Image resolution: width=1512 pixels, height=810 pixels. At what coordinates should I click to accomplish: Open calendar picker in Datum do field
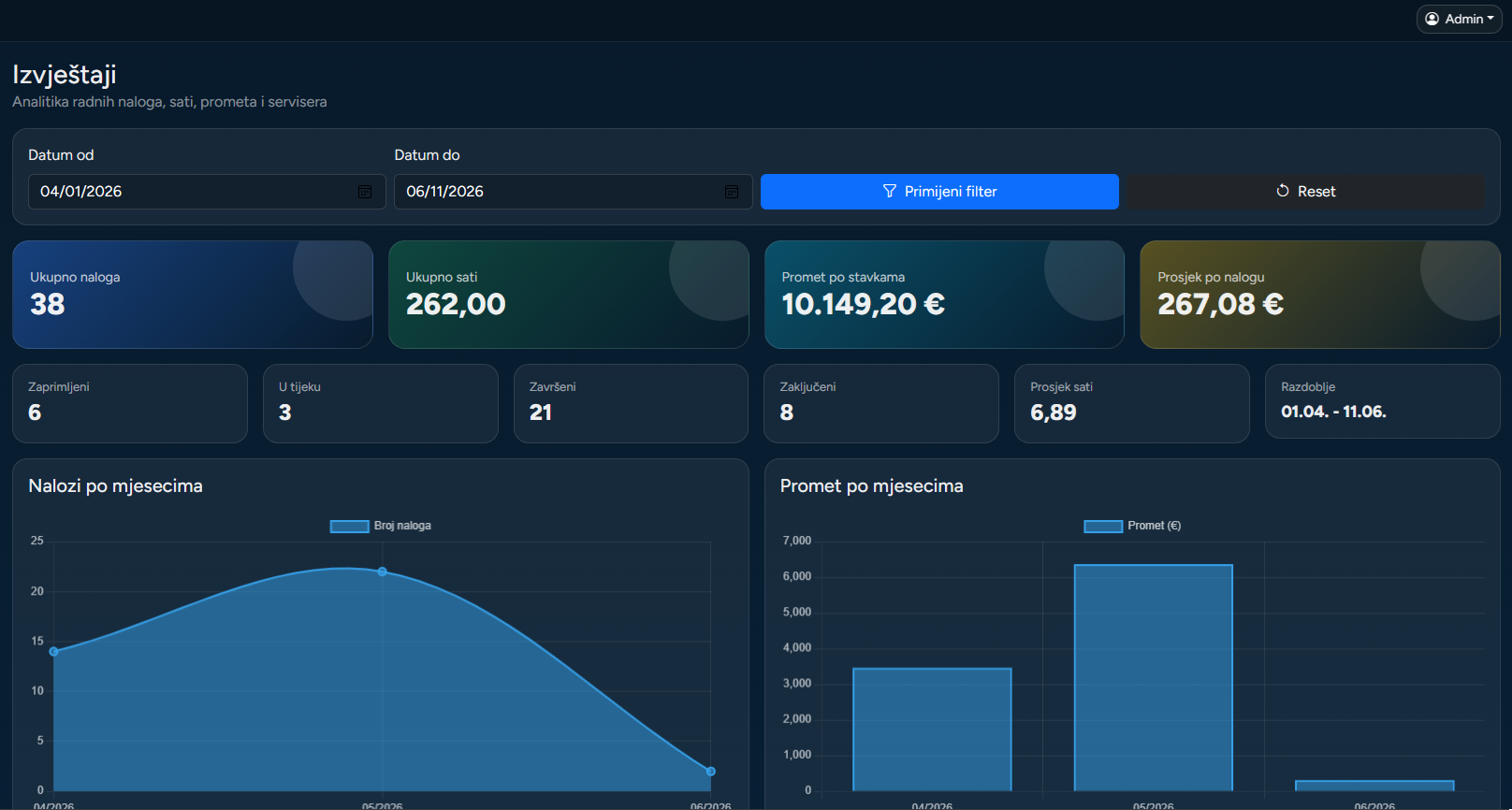tap(732, 192)
